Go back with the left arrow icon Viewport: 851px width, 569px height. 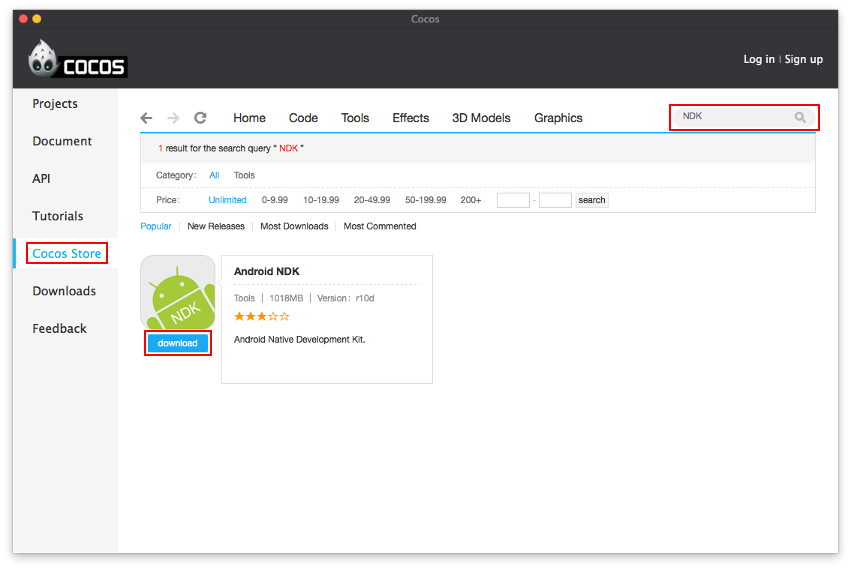pyautogui.click(x=146, y=118)
